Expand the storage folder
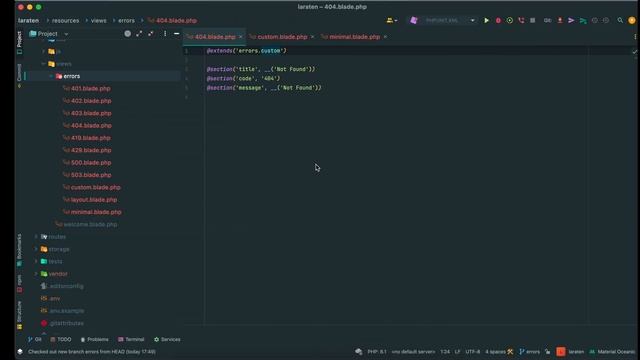Image resolution: width=640 pixels, height=360 pixels. coord(36,249)
